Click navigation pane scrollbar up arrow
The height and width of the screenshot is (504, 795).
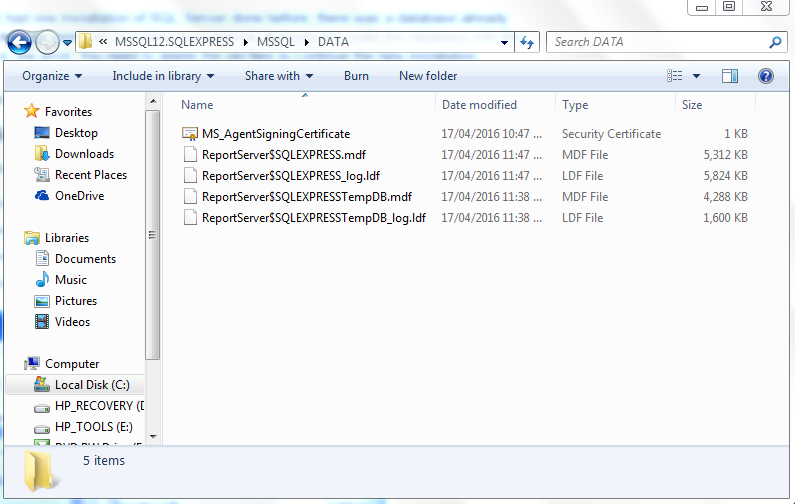click(153, 101)
